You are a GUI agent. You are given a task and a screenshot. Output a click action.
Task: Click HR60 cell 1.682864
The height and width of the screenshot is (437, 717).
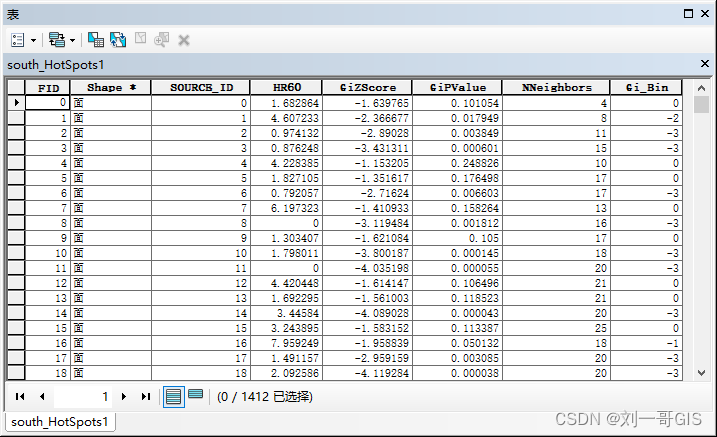point(286,103)
